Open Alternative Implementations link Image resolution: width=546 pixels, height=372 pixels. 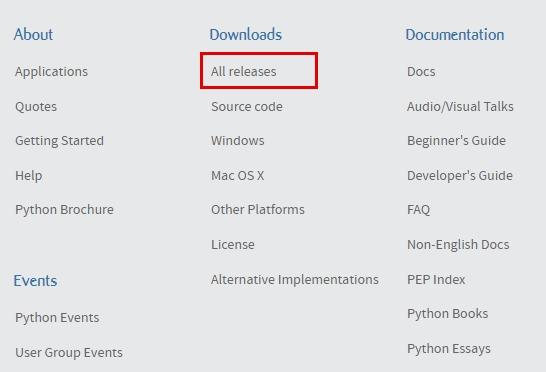point(295,279)
